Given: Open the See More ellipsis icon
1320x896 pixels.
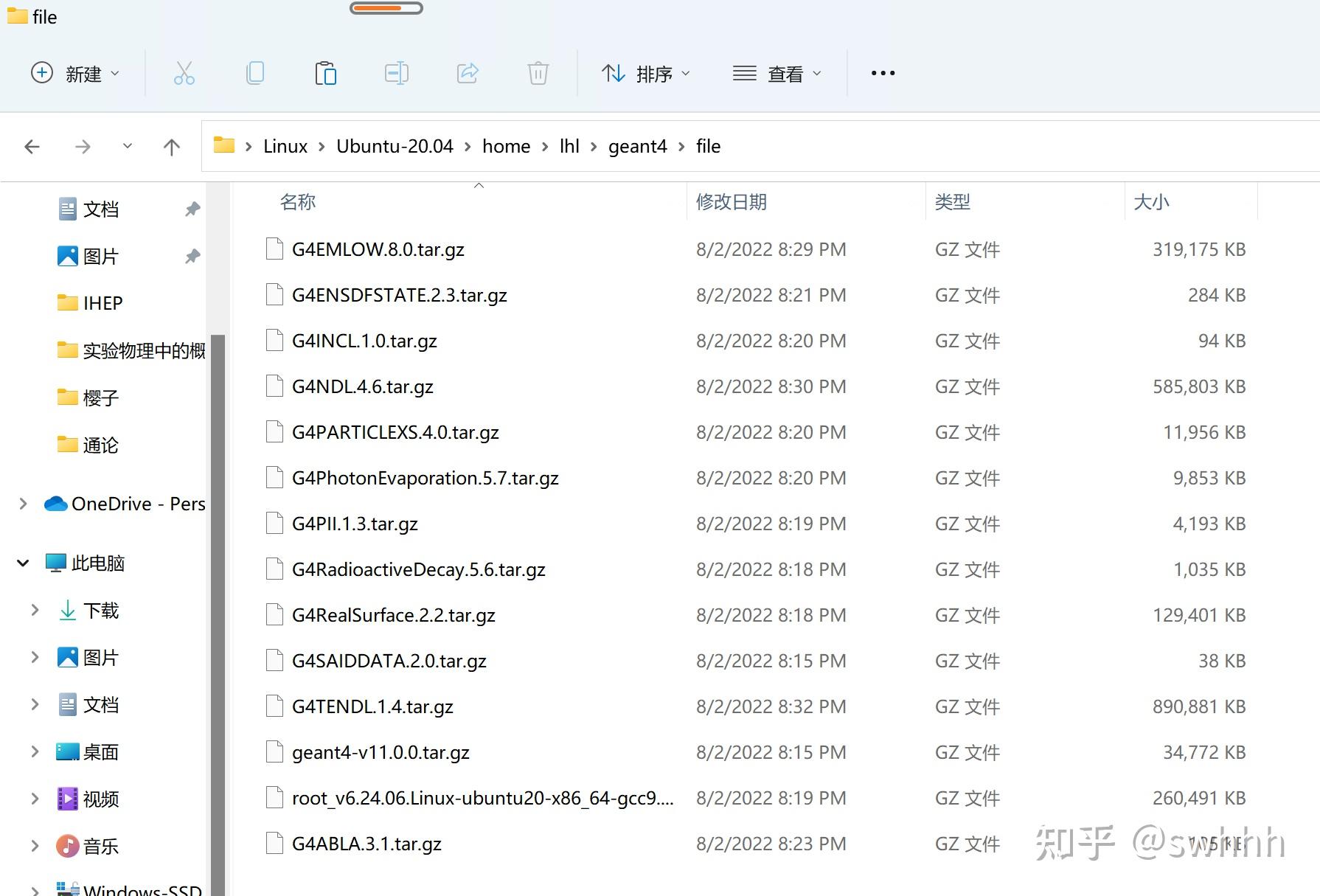Looking at the screenshot, I should point(882,73).
